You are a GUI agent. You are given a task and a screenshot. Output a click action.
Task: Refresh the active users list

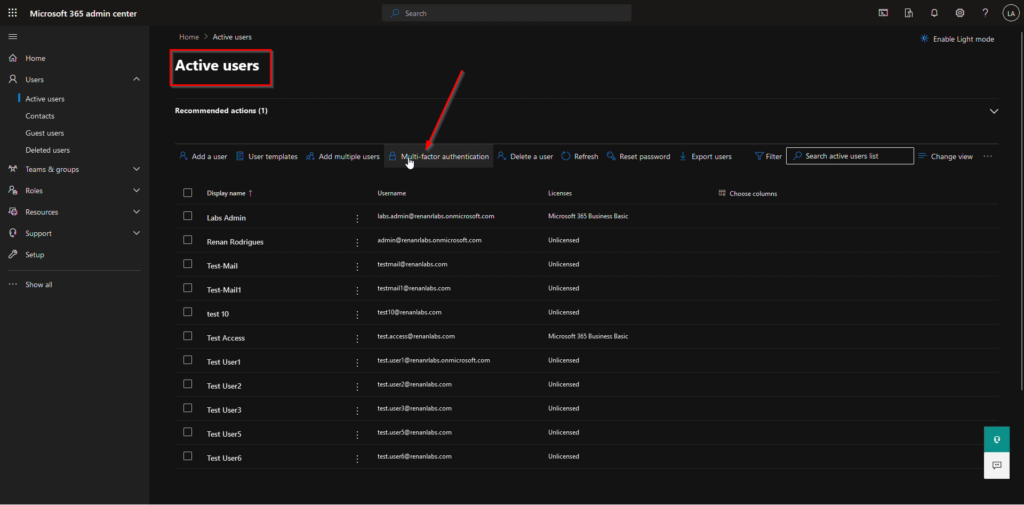pyautogui.click(x=579, y=157)
